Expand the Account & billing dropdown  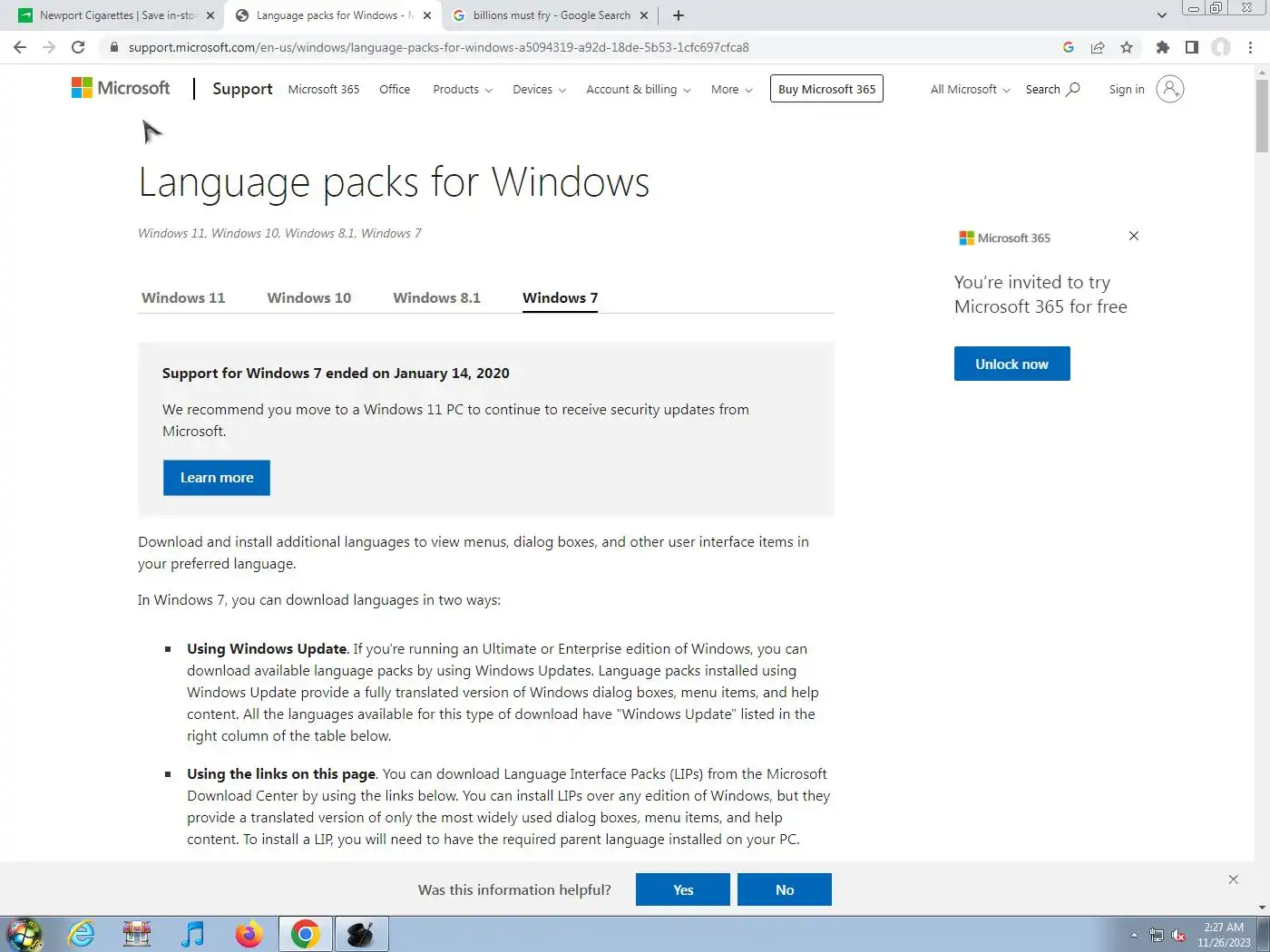tap(639, 89)
